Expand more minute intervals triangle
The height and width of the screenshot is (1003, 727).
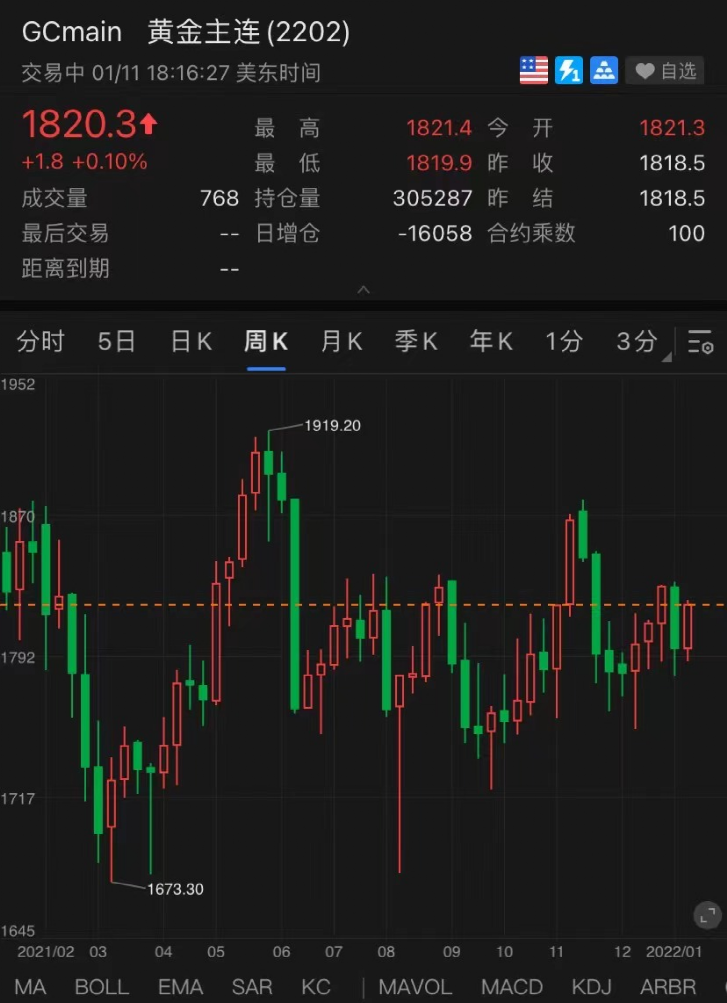pyautogui.click(x=666, y=358)
